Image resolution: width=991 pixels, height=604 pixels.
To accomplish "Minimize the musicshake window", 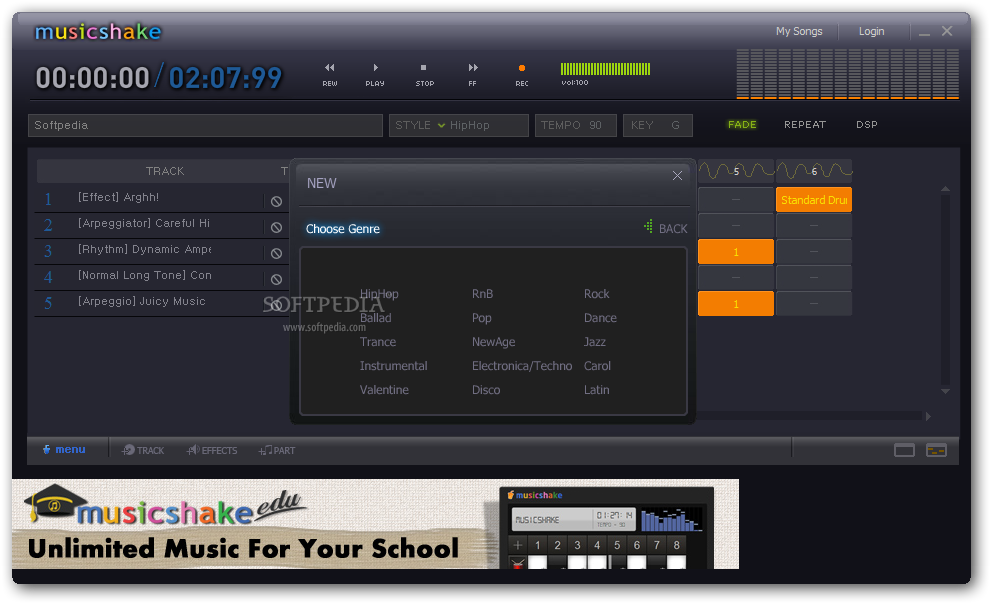I will (924, 32).
